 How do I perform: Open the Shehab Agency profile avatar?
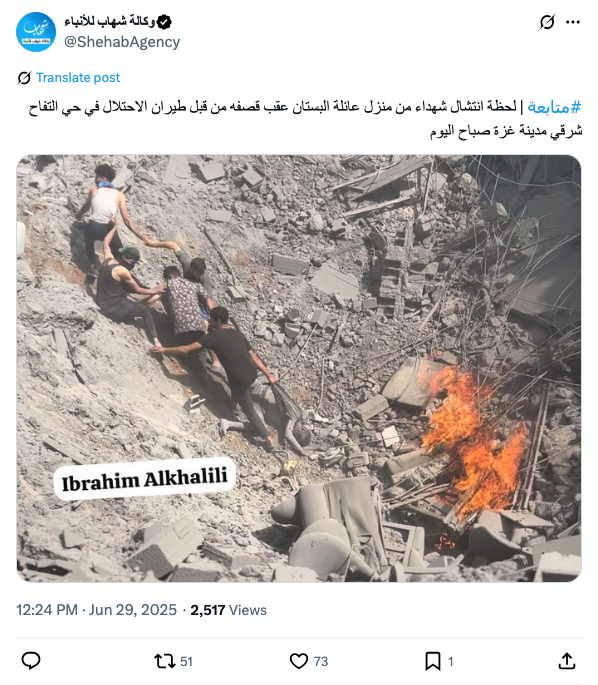(36, 32)
